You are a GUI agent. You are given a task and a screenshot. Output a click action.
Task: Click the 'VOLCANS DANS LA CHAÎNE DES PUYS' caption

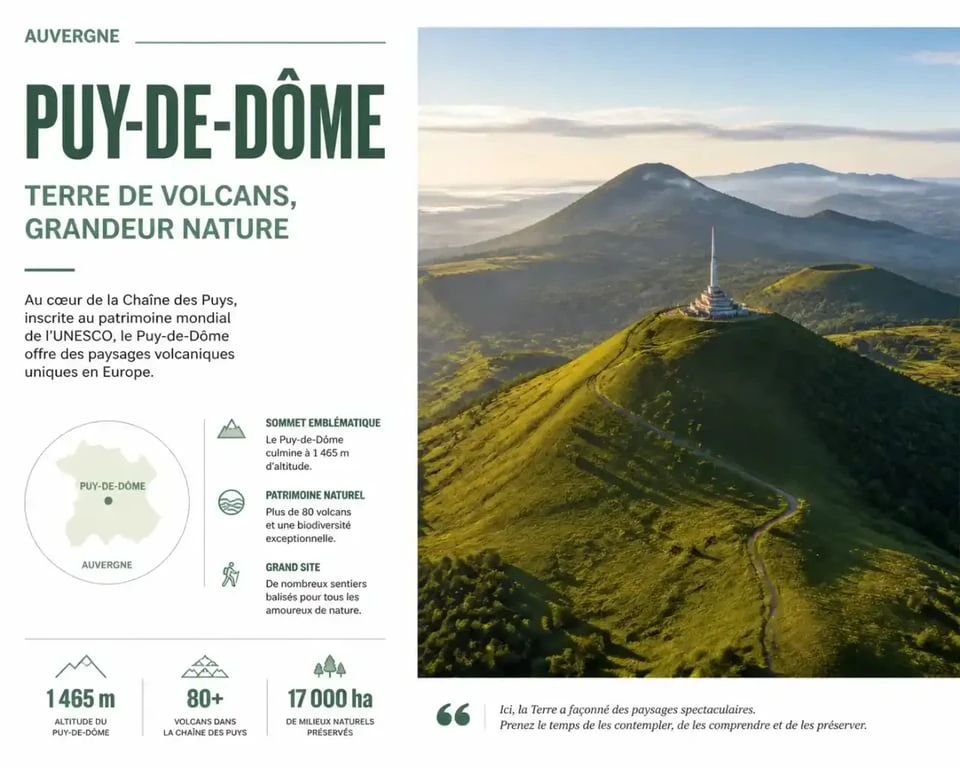[205, 727]
